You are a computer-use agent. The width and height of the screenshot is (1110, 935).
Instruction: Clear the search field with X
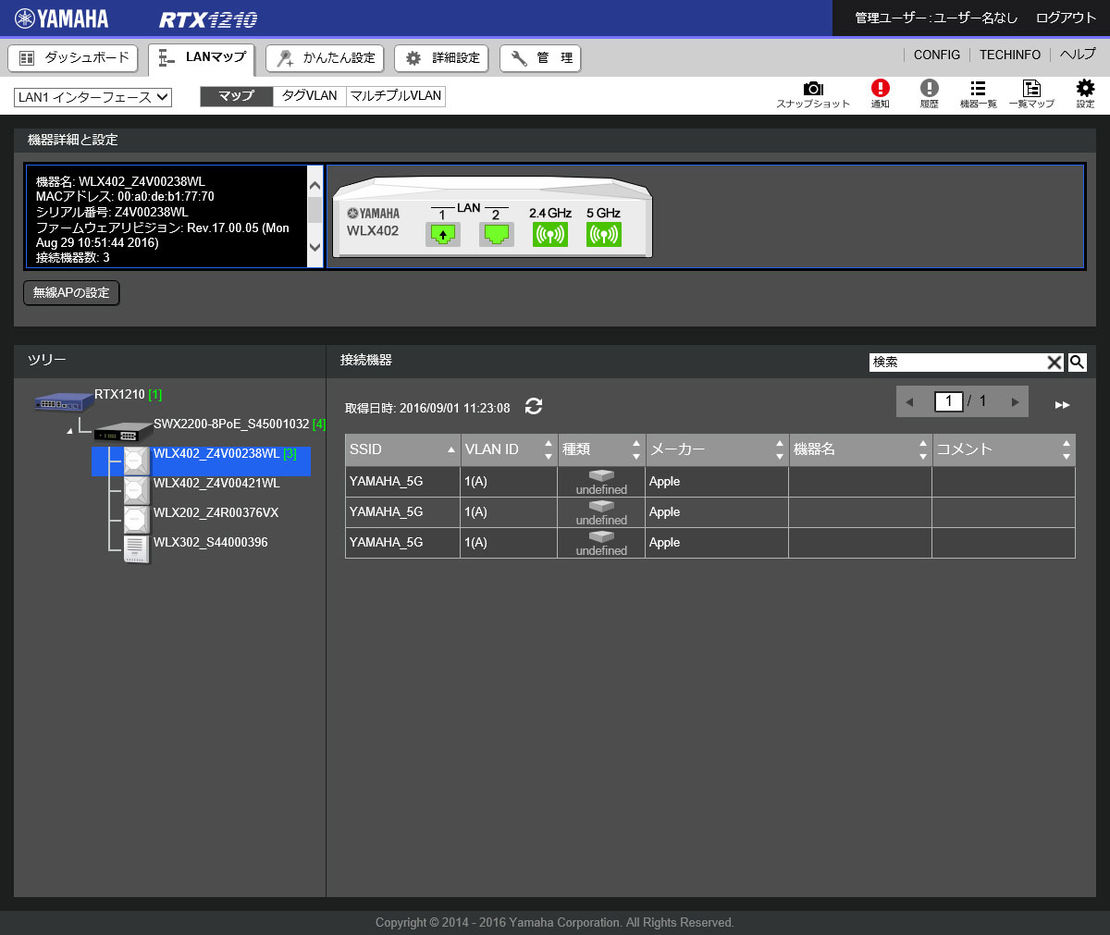click(1054, 362)
